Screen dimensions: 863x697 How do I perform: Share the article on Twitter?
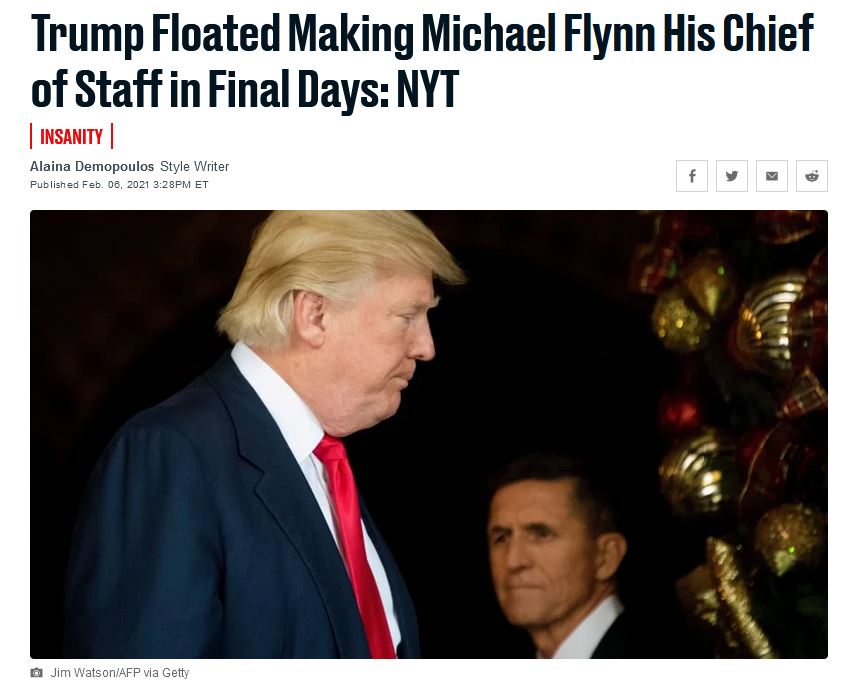coord(731,176)
